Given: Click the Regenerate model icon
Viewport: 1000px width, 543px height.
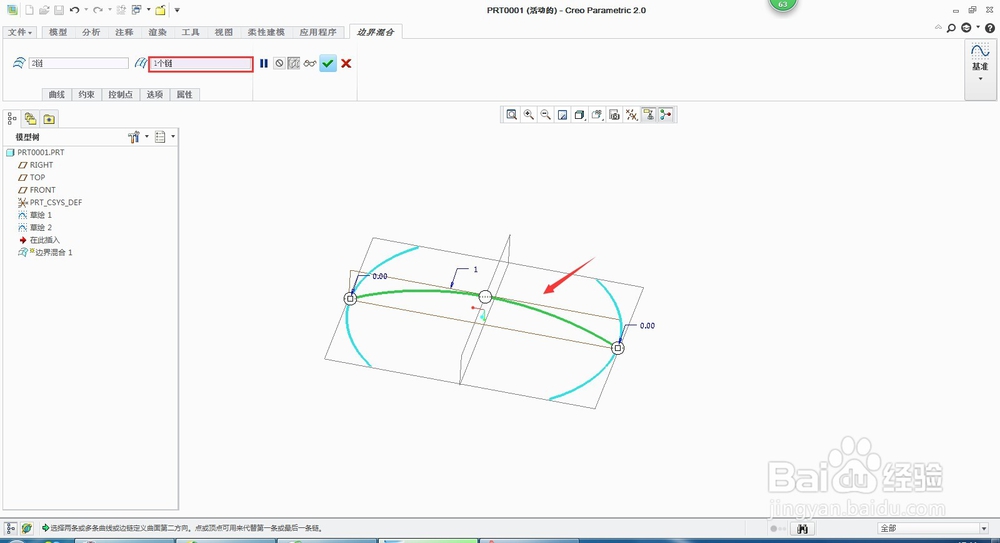Looking at the screenshot, I should [121, 10].
